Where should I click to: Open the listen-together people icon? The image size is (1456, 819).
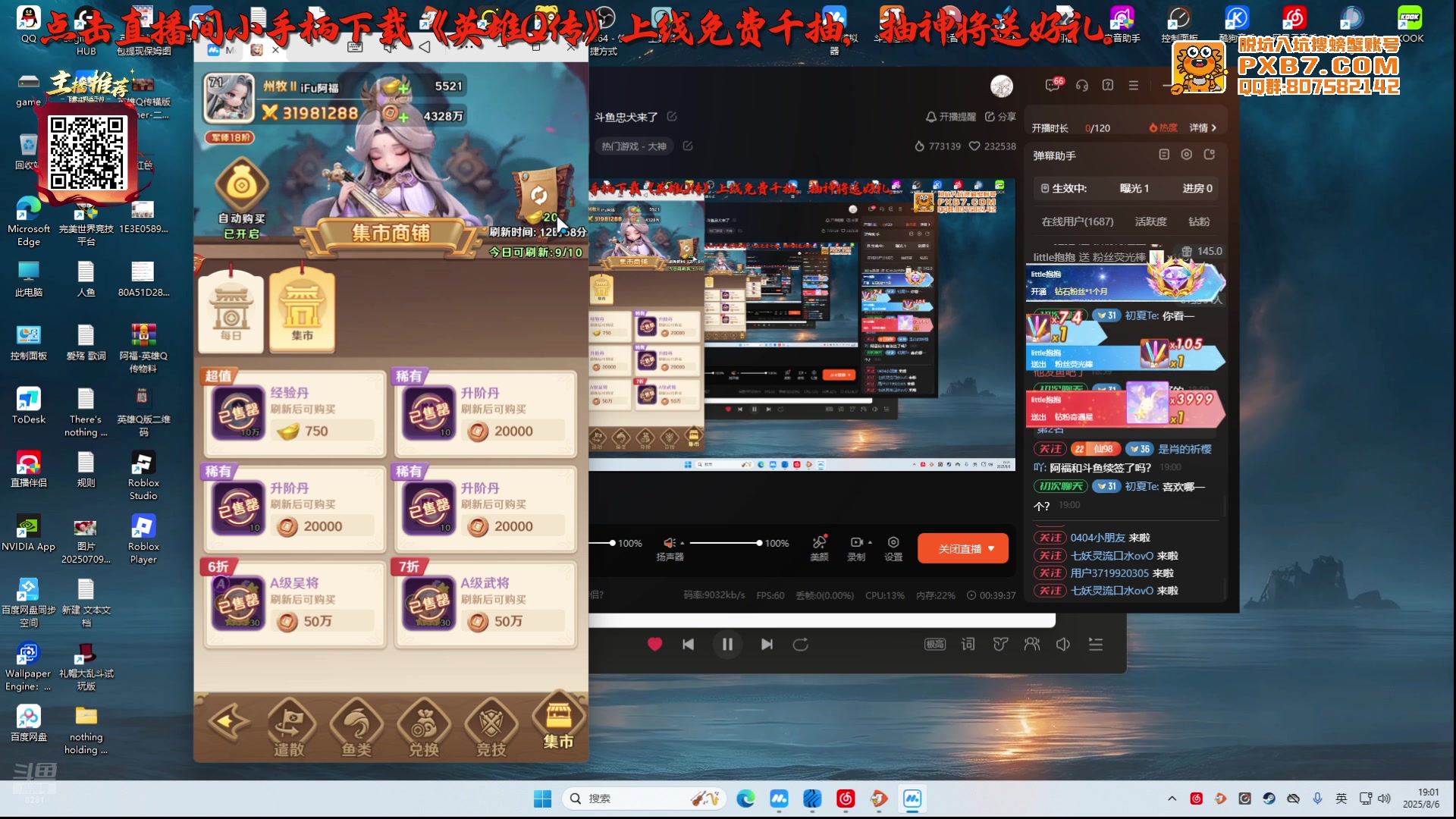pyautogui.click(x=1032, y=645)
